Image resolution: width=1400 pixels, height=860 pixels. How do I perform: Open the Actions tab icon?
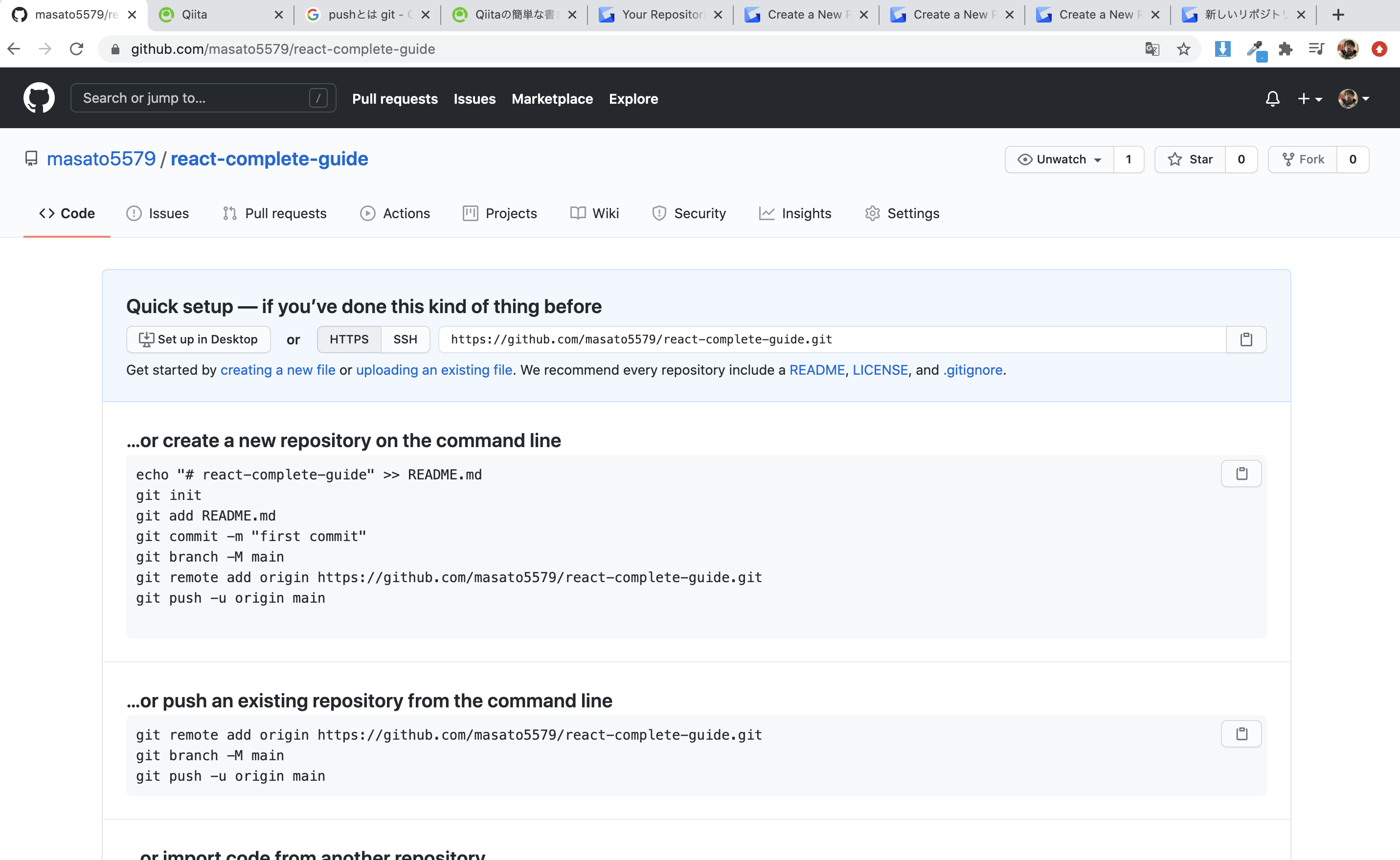click(368, 213)
